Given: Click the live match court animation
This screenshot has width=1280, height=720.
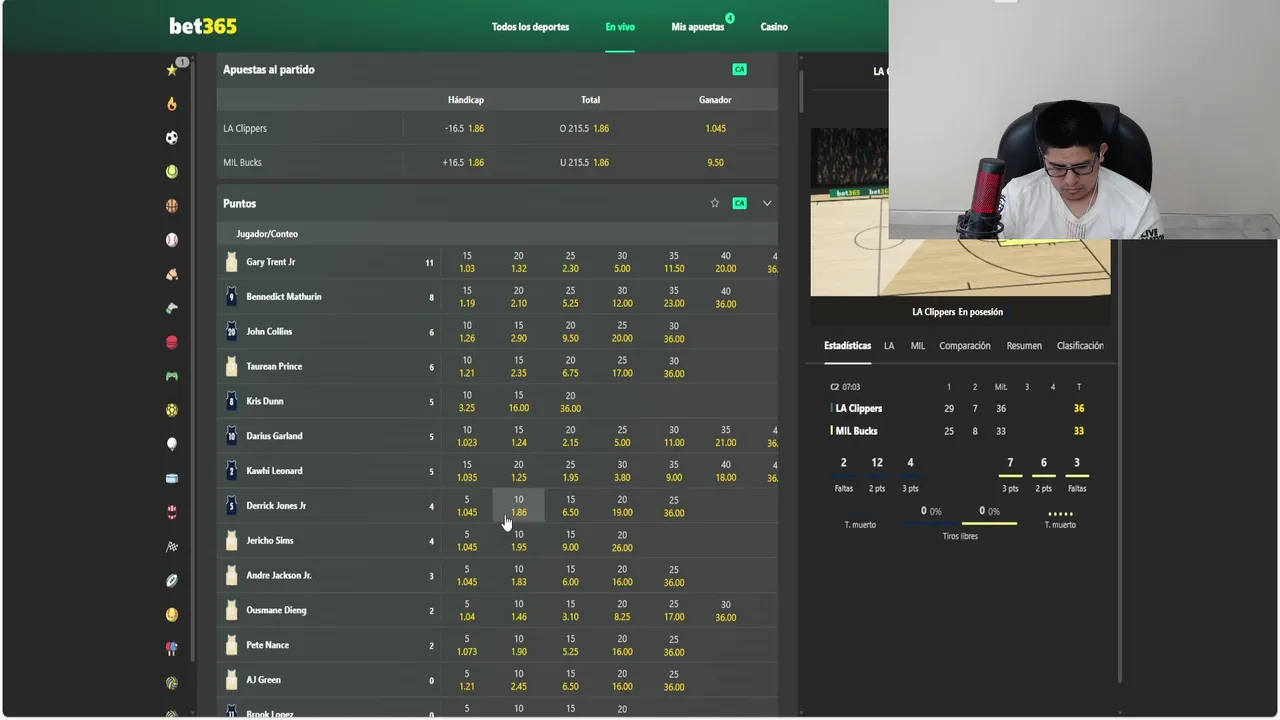Looking at the screenshot, I should [960, 212].
